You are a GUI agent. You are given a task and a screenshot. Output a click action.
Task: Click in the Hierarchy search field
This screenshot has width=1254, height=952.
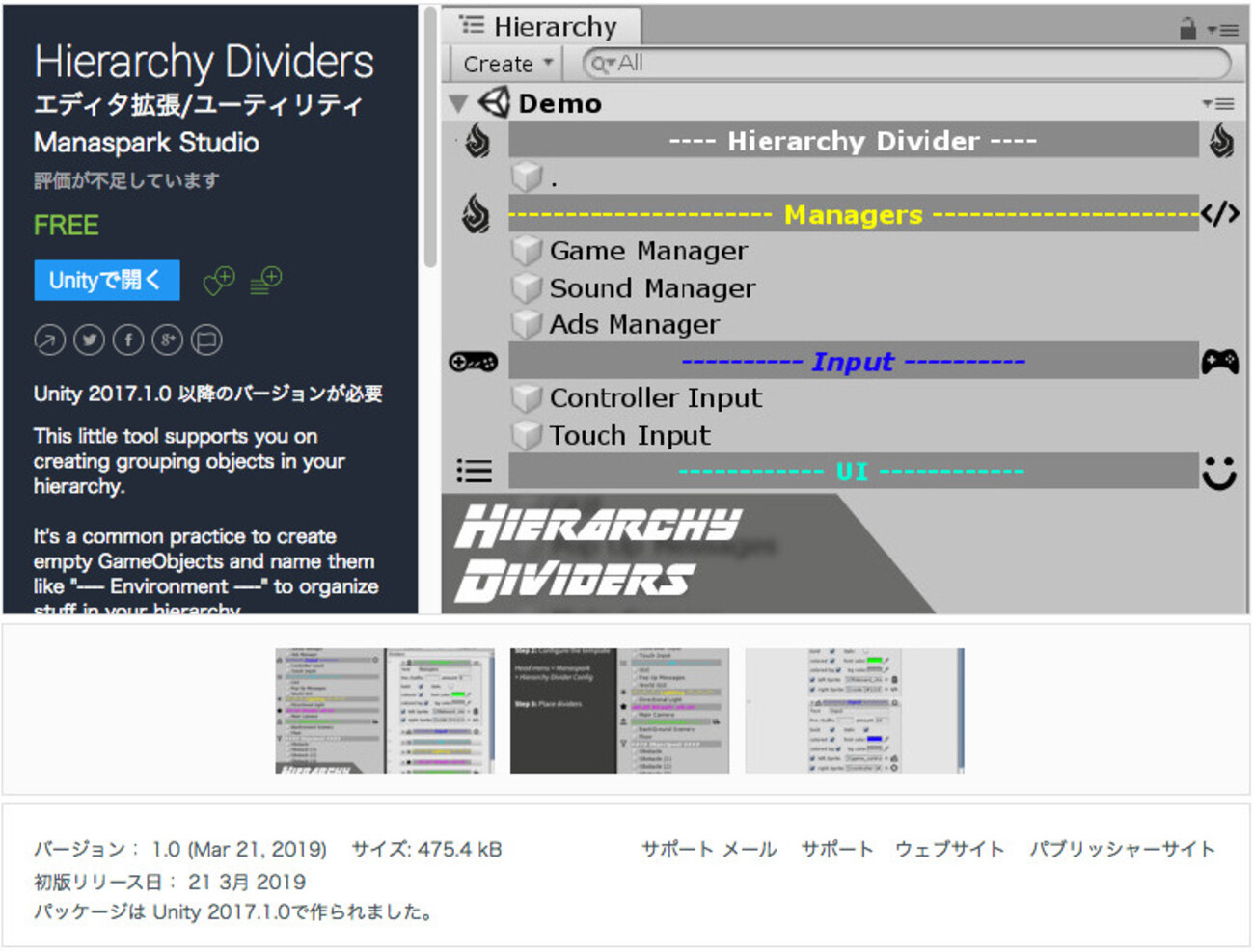pyautogui.click(x=907, y=64)
